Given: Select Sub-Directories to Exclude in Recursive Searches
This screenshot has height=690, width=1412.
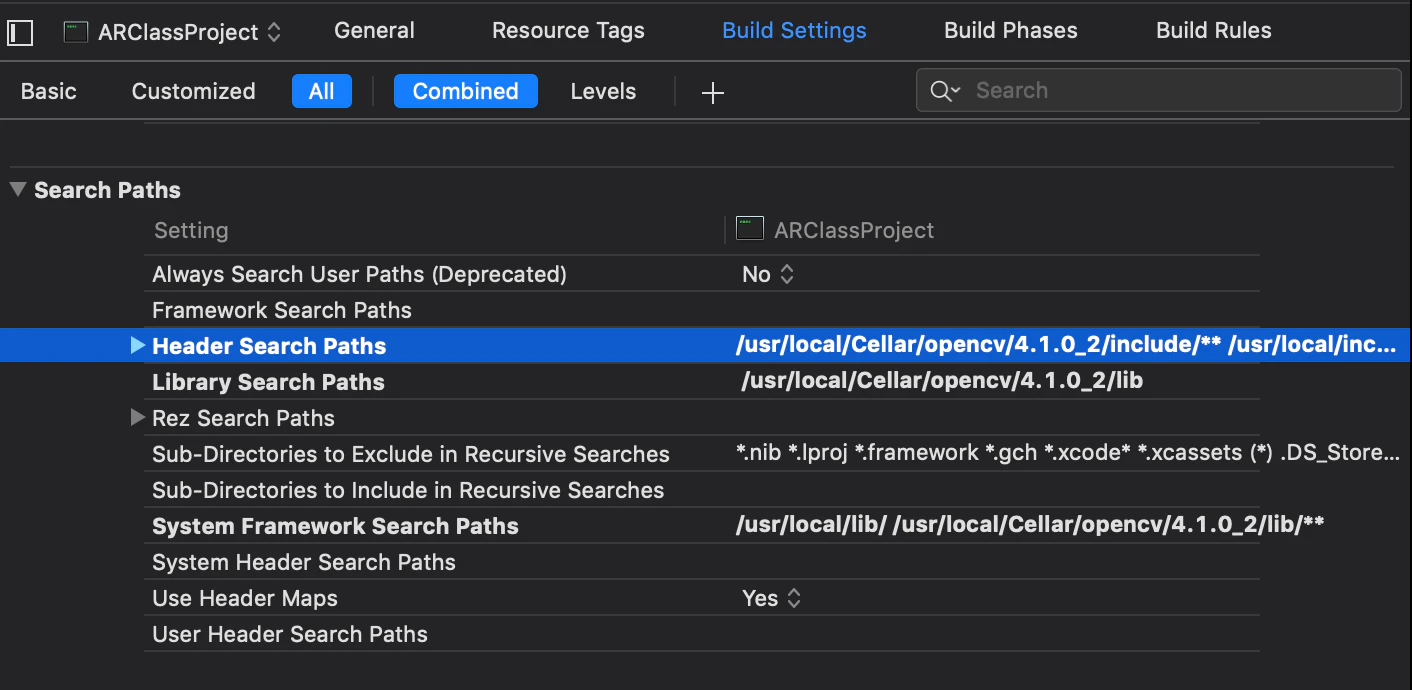Looking at the screenshot, I should click(x=411, y=454).
